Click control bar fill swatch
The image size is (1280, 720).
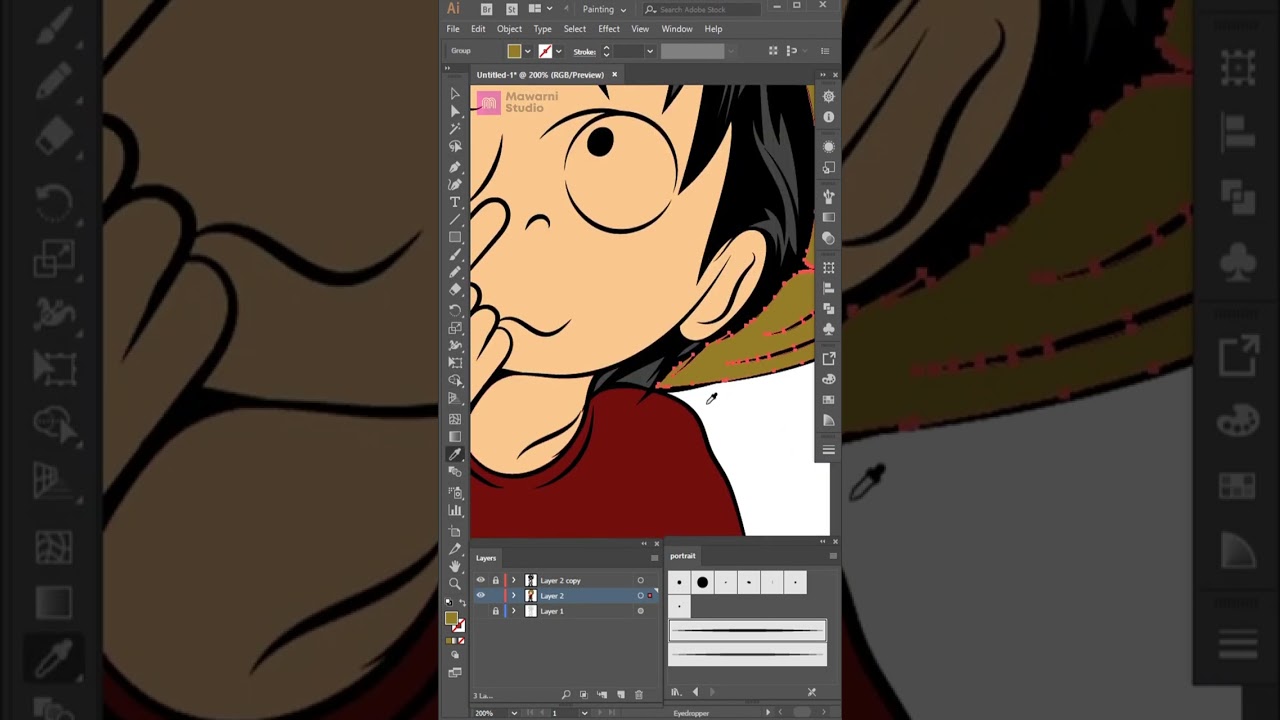click(514, 51)
